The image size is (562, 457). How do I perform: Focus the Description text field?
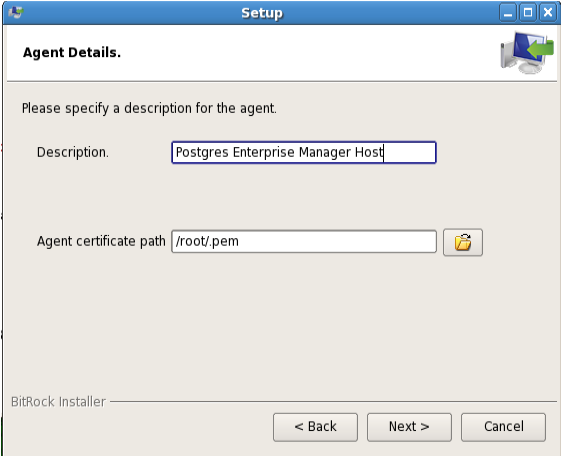click(304, 152)
